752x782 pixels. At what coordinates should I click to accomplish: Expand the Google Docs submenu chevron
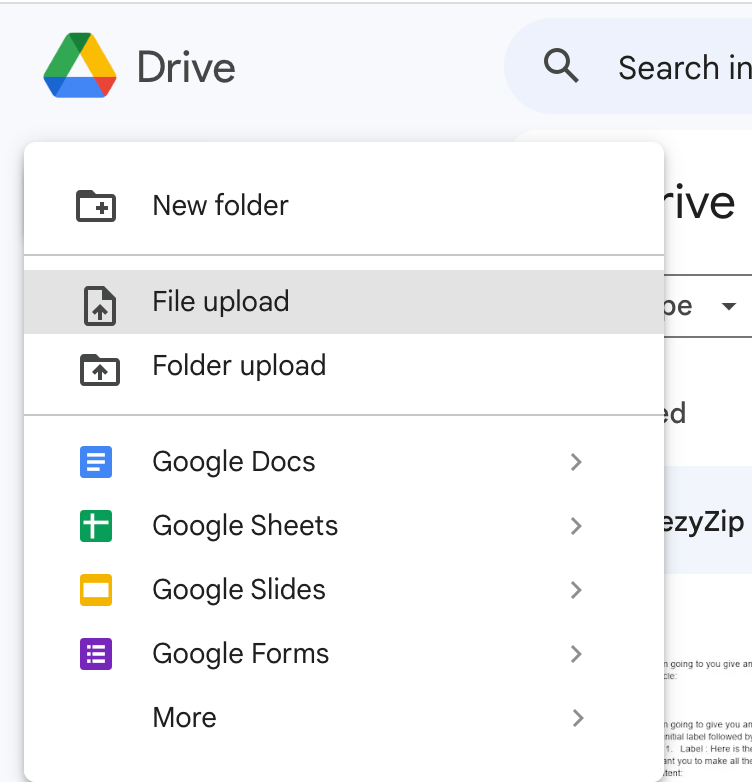pyautogui.click(x=576, y=462)
